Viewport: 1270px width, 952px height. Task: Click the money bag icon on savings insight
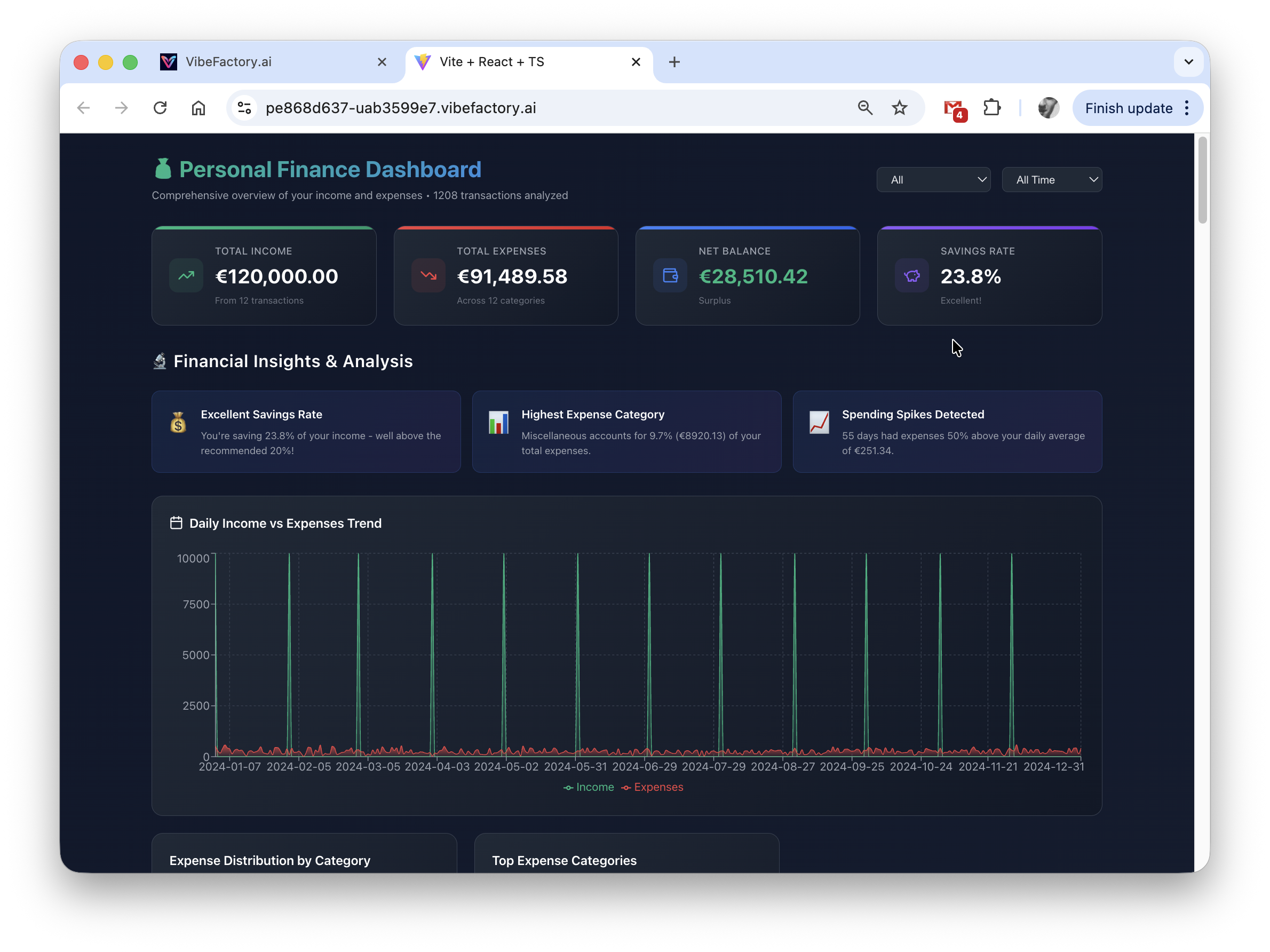click(178, 422)
